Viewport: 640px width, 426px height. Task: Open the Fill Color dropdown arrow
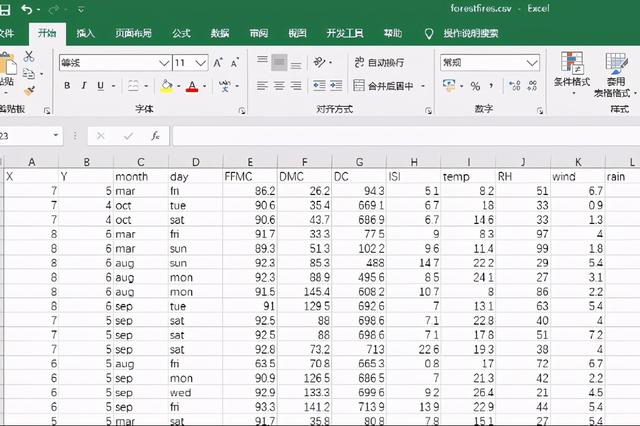[178, 86]
